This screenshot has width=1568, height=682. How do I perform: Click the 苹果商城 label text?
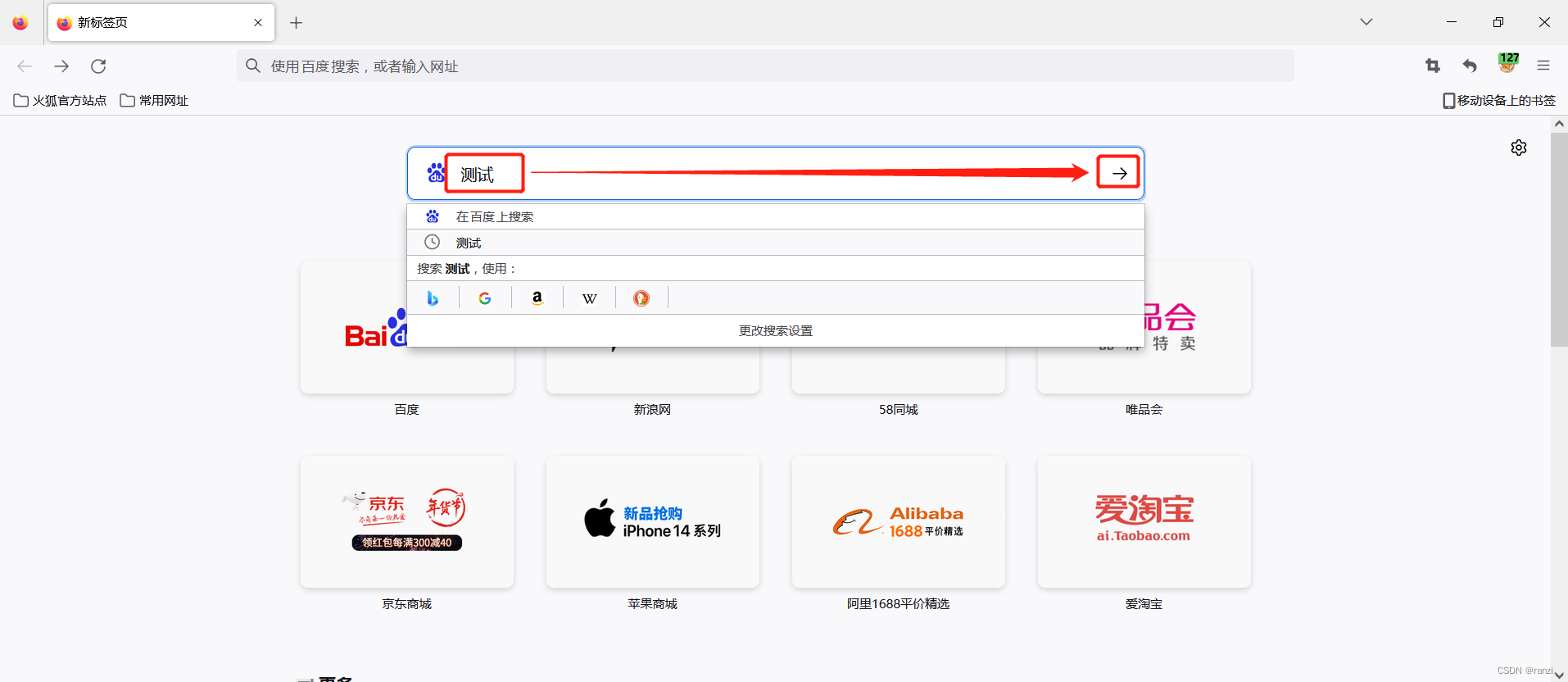pyautogui.click(x=652, y=603)
